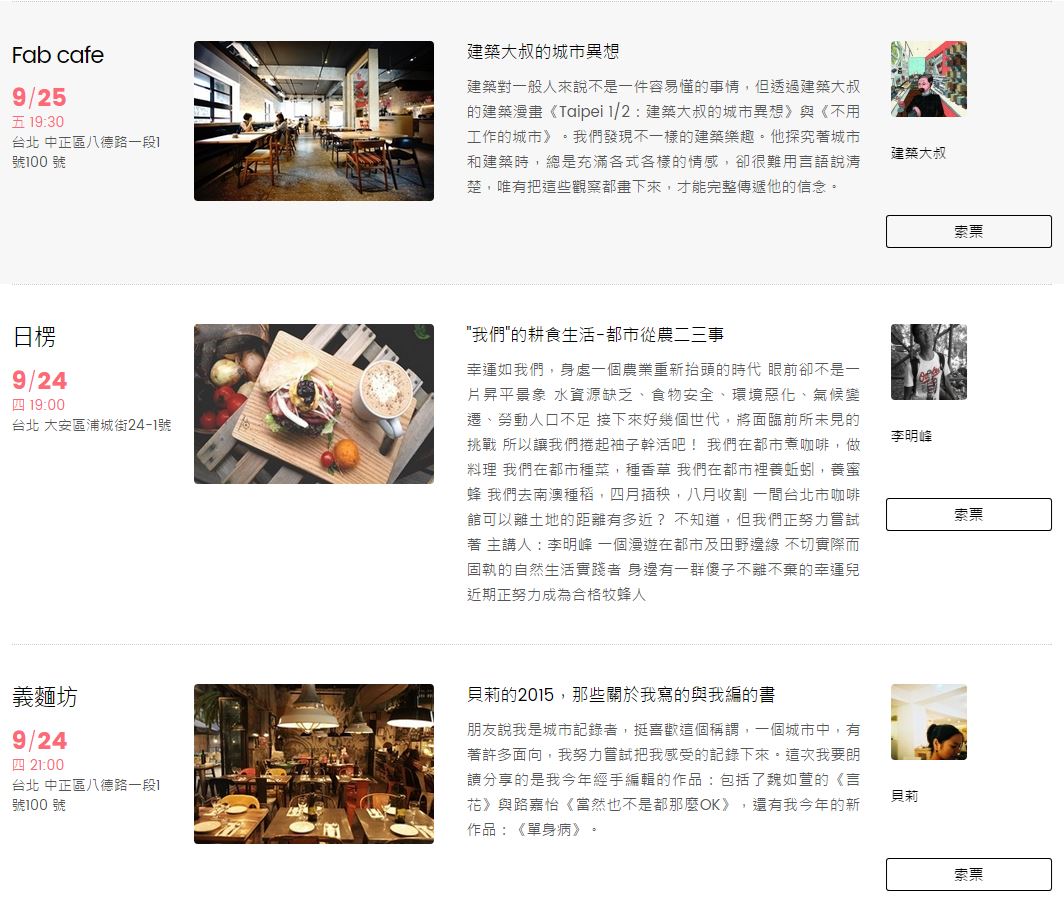Click address 台北 大安區浦城街24-1號

point(92,425)
